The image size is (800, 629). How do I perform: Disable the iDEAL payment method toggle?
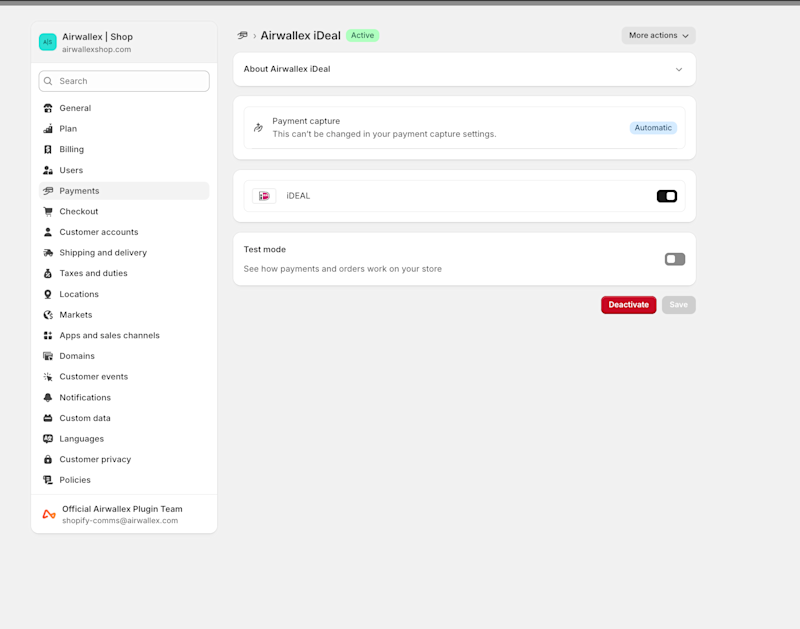(667, 196)
